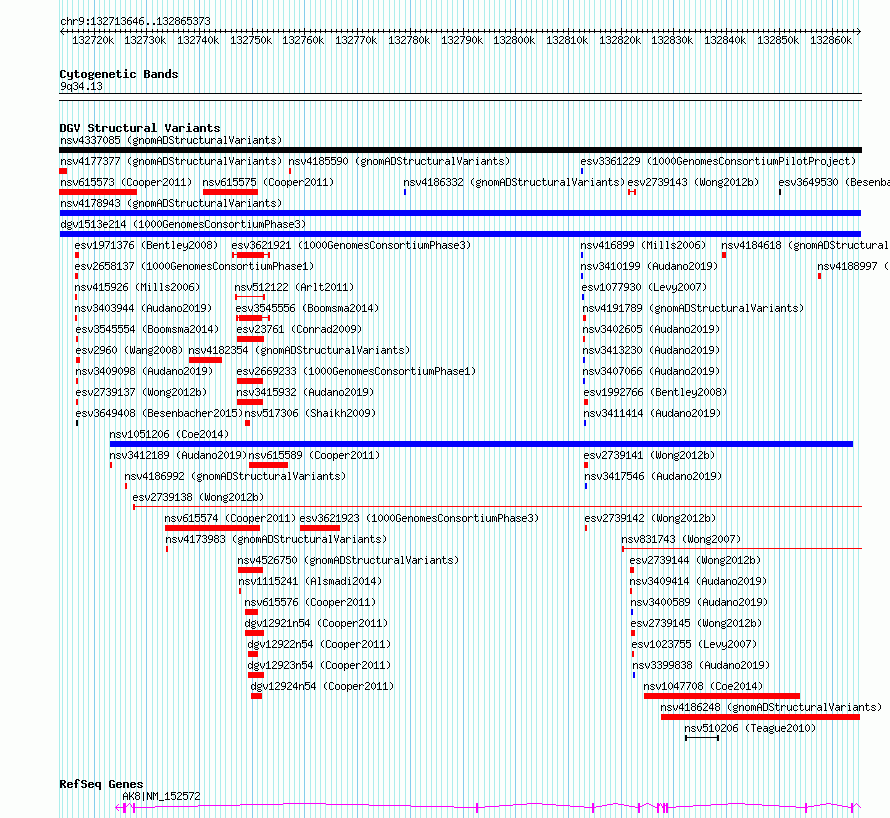Click nsv3411414 (Audano2019) label
Viewport: 890px width, 818px height.
652,413
